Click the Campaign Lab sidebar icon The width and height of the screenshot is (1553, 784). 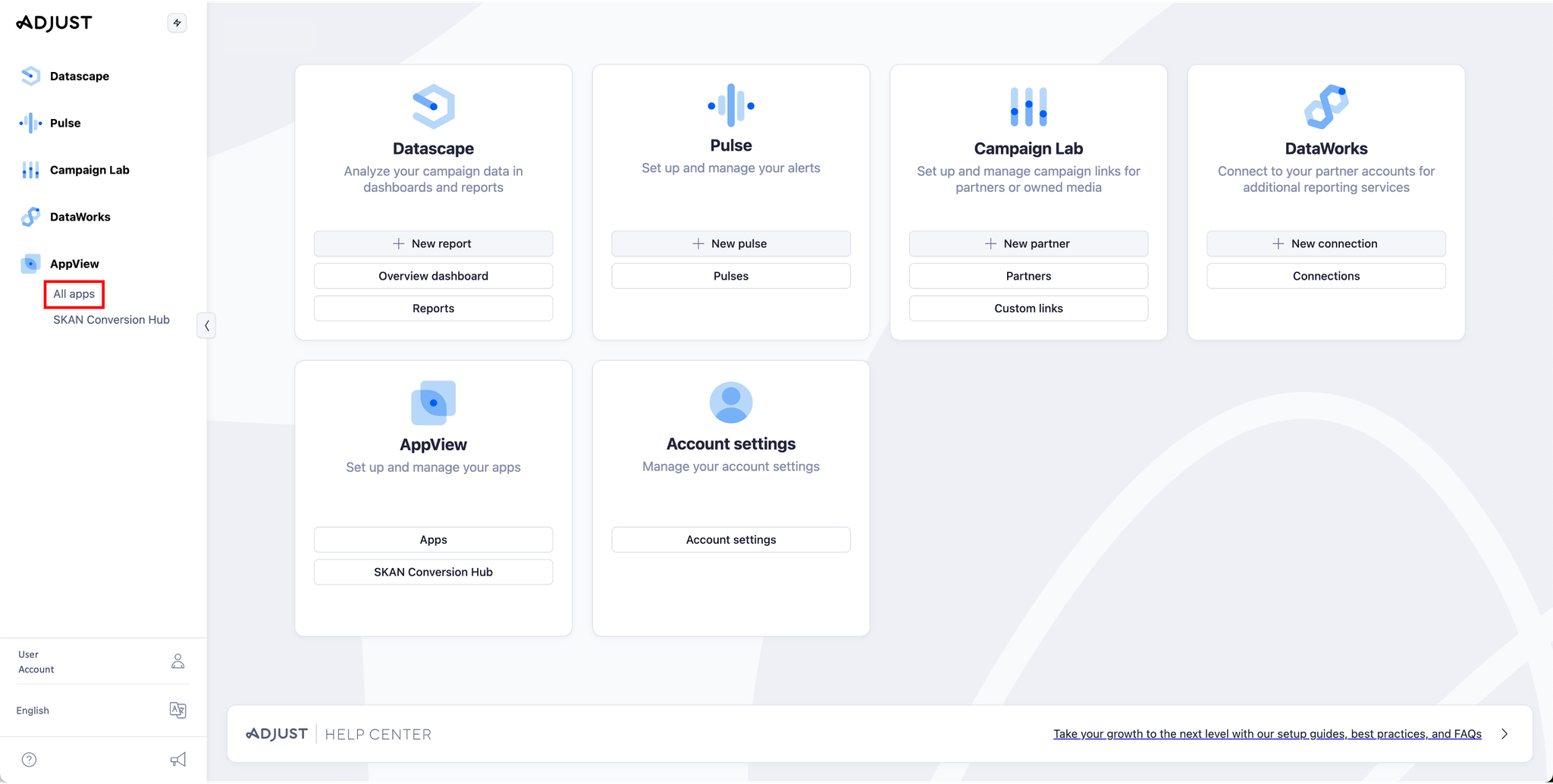[30, 170]
